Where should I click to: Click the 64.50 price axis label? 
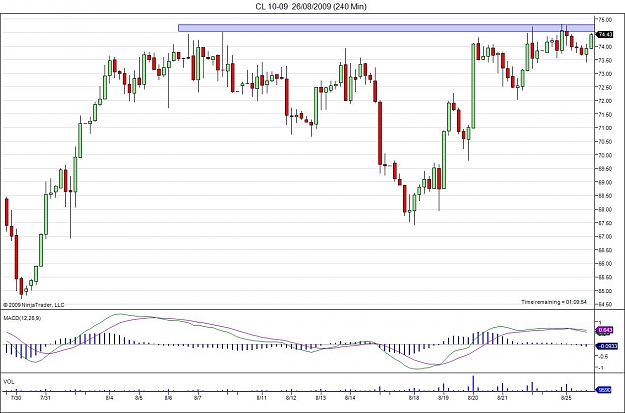click(x=605, y=304)
